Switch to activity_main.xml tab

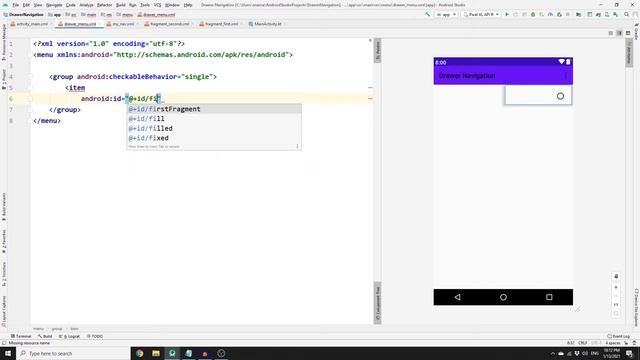29,24
